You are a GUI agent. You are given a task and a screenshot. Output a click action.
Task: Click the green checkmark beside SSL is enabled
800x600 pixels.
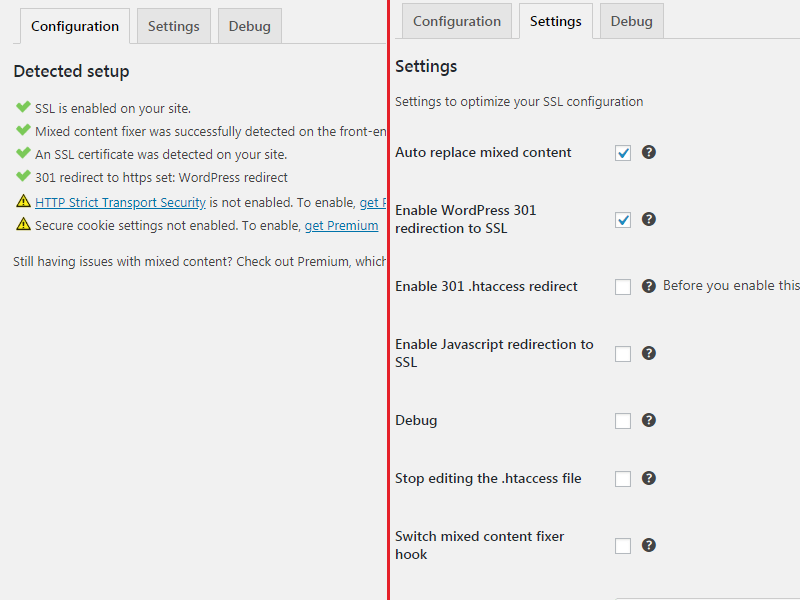tap(22, 108)
